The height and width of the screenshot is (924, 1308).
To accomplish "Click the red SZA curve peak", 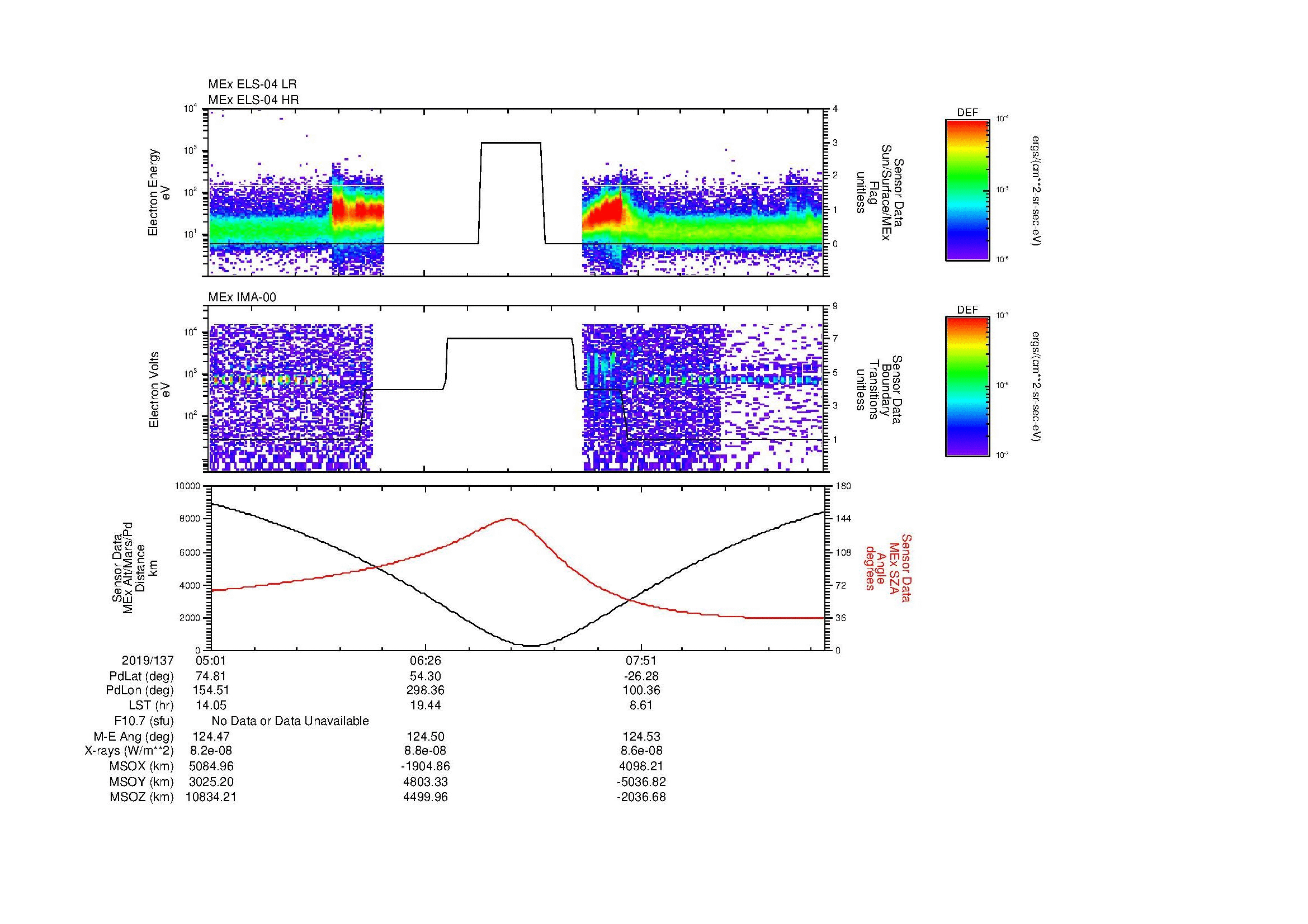I will [509, 519].
